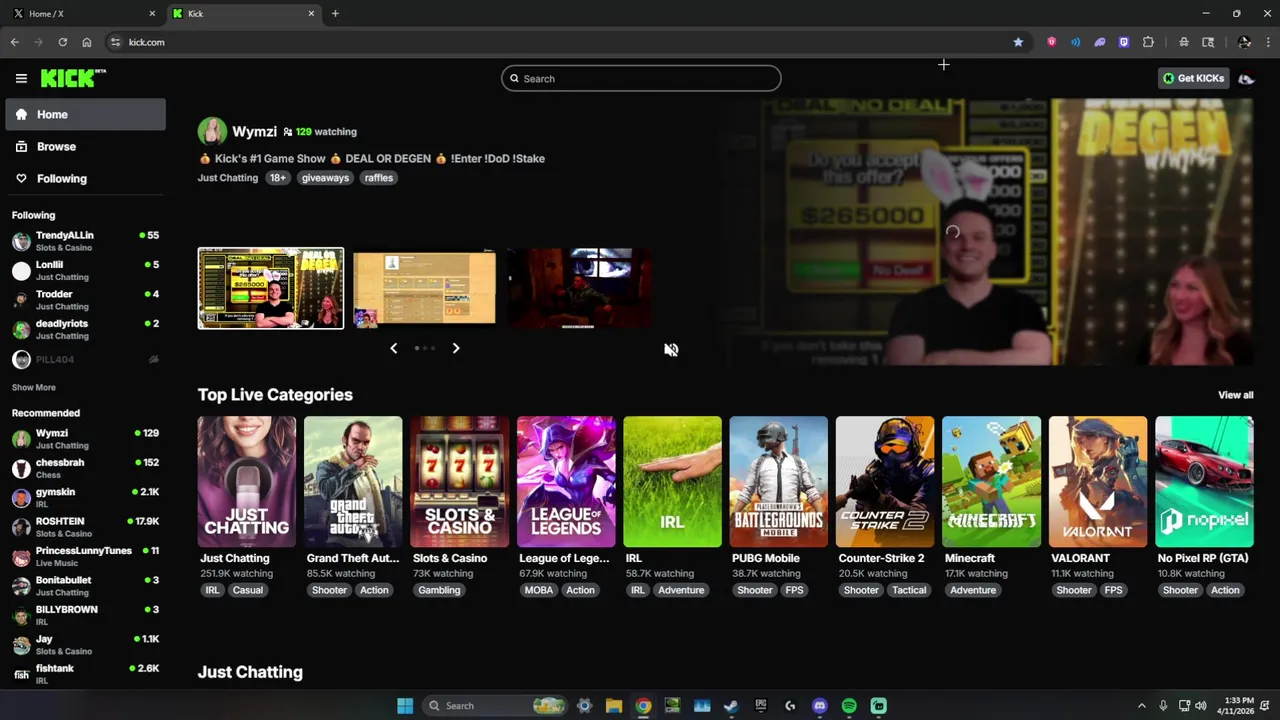1280x720 pixels.
Task: Open Spotify from the taskbar
Action: 849,706
